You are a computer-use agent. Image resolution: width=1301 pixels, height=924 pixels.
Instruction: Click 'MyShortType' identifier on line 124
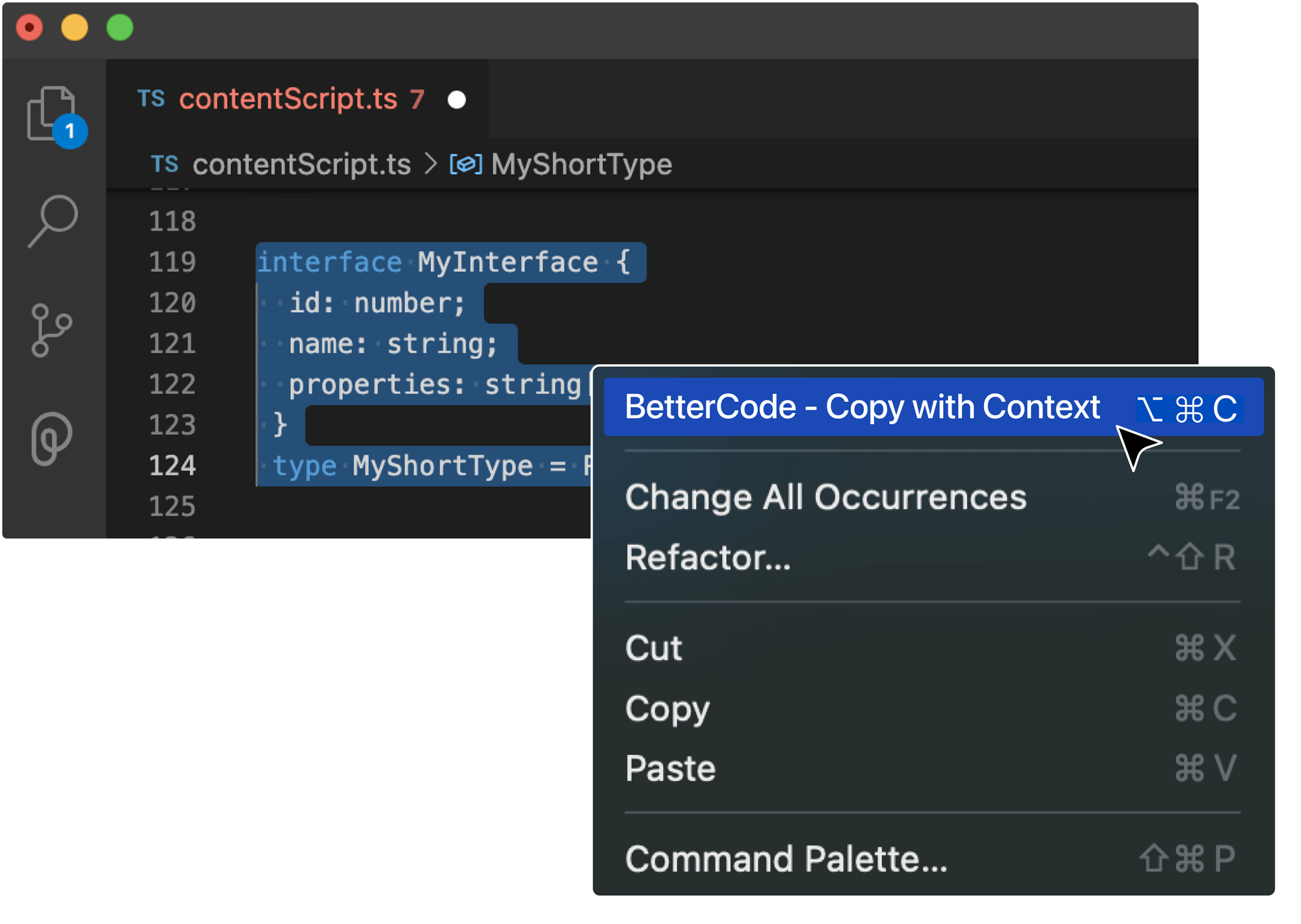[x=443, y=466]
